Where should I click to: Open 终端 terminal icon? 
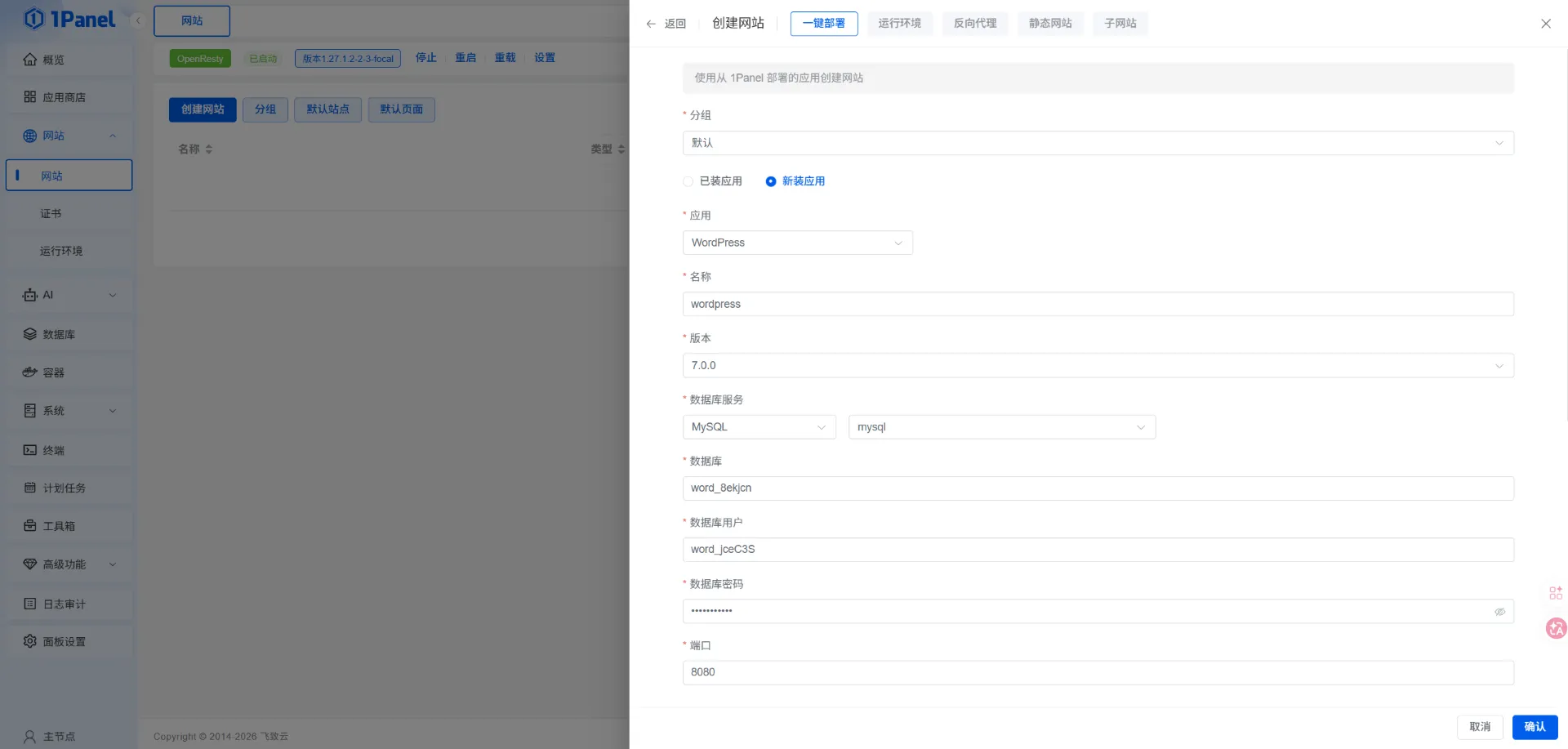[30, 450]
